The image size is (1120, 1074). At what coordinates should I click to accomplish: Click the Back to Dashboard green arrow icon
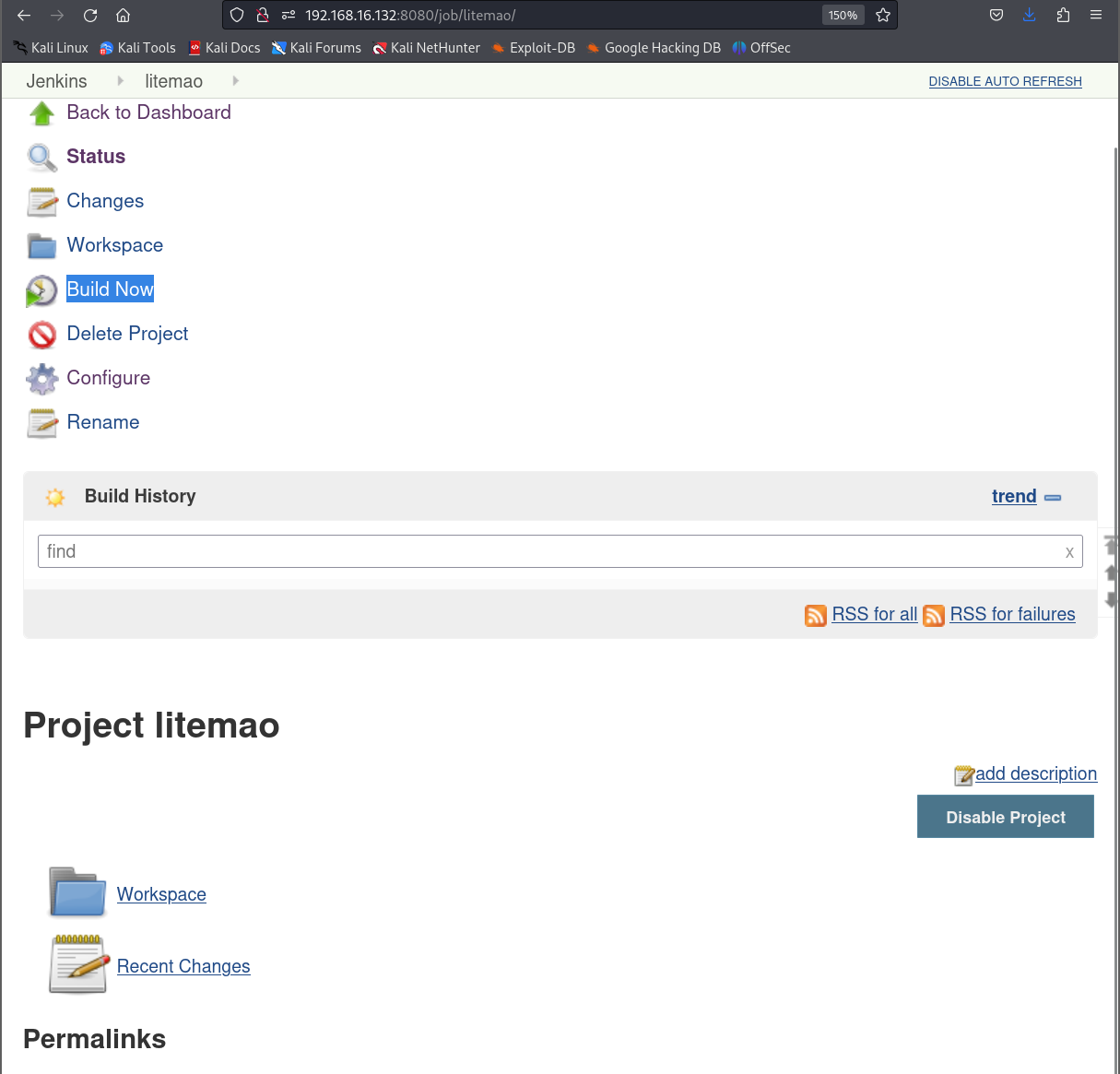(x=41, y=113)
